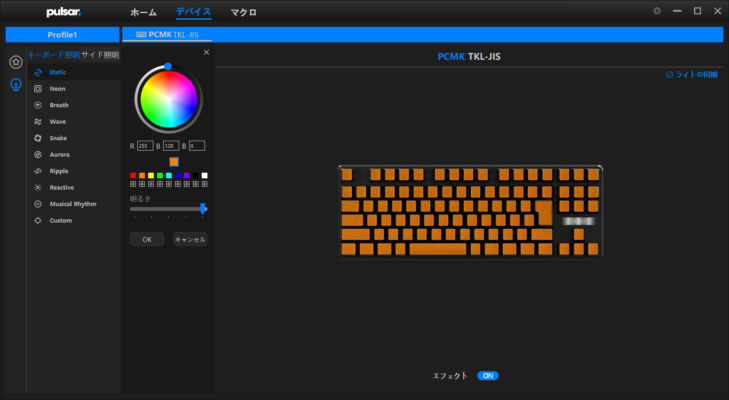Click the custom slot under the red swatch
This screenshot has height=400, width=729.
(x=133, y=184)
